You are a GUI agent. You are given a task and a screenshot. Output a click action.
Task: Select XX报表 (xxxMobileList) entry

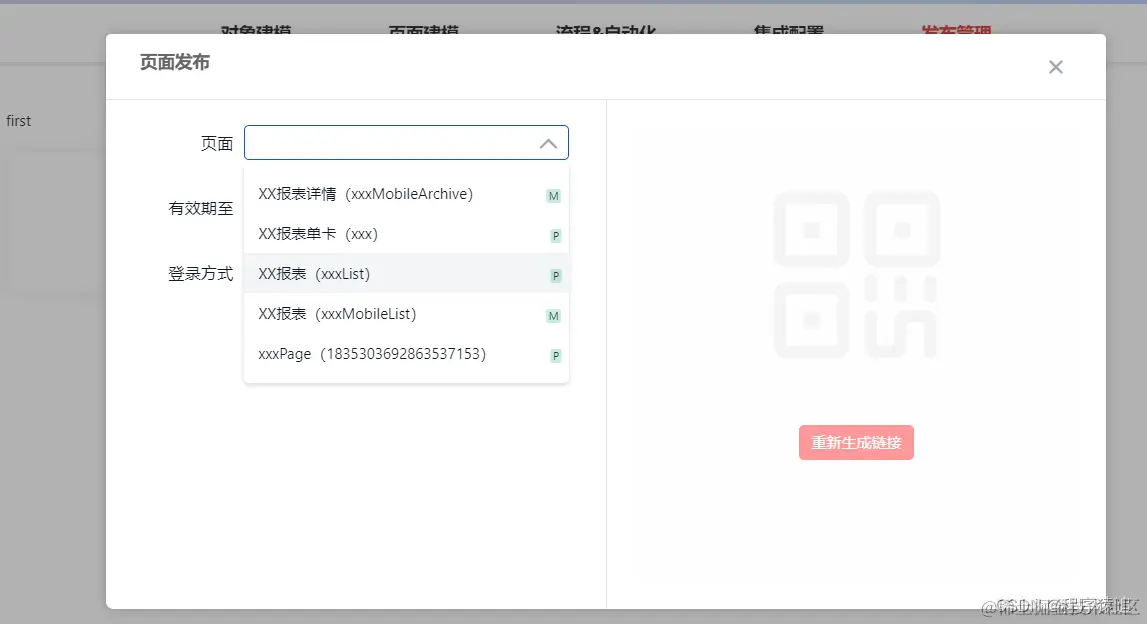click(x=406, y=314)
